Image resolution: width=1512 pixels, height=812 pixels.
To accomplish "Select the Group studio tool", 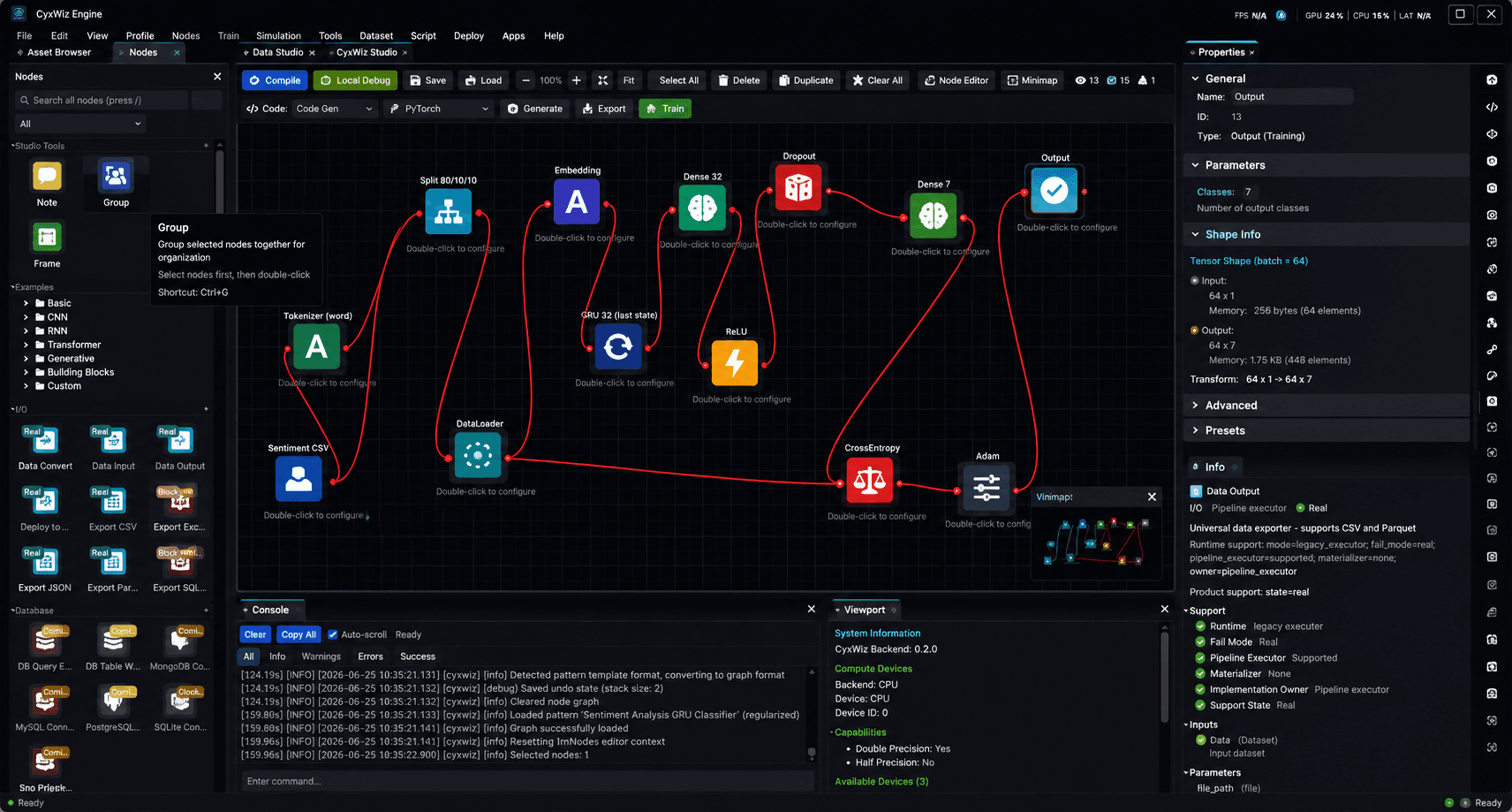I will (x=116, y=176).
